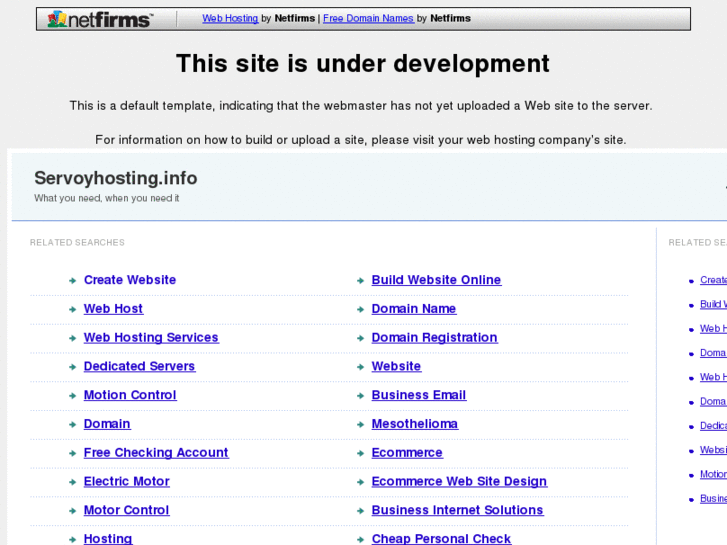The image size is (727, 545).
Task: Open the Domain link in left column
Action: pyautogui.click(x=107, y=424)
